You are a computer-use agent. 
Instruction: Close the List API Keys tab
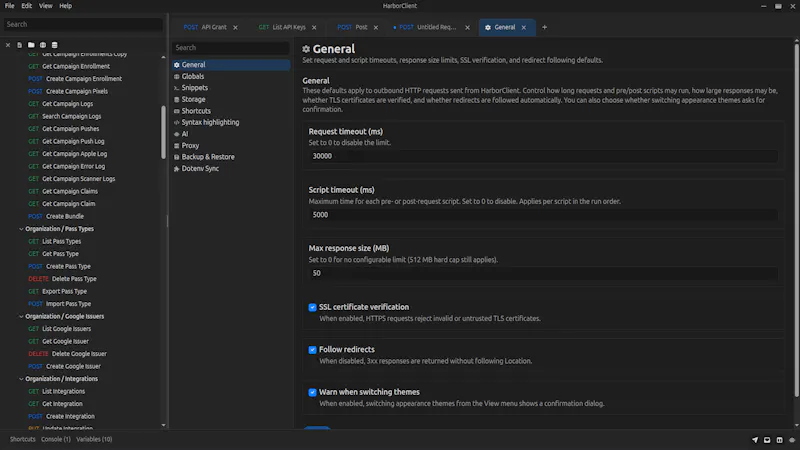coord(314,28)
